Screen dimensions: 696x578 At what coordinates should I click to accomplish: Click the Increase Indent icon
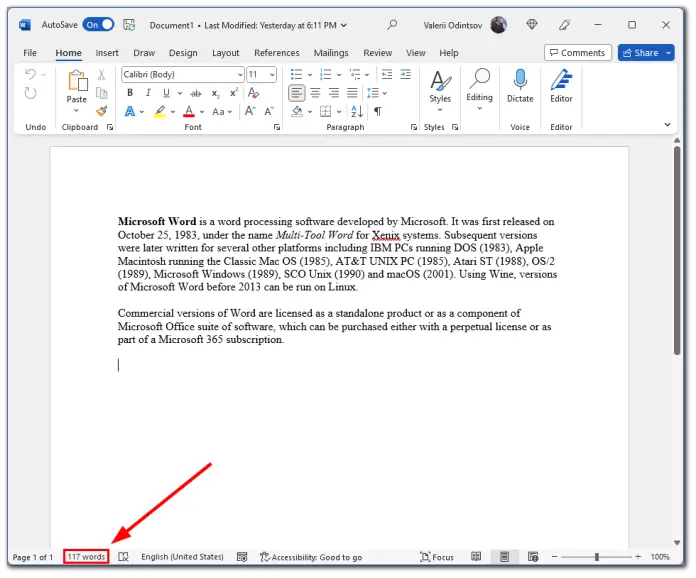(405, 74)
